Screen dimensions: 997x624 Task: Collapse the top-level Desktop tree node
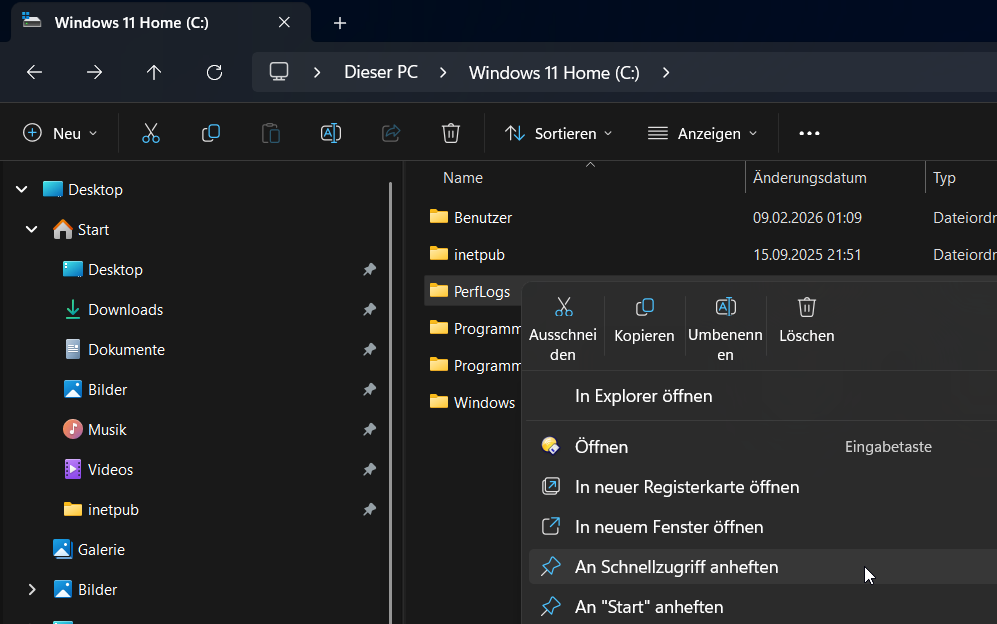coord(22,190)
